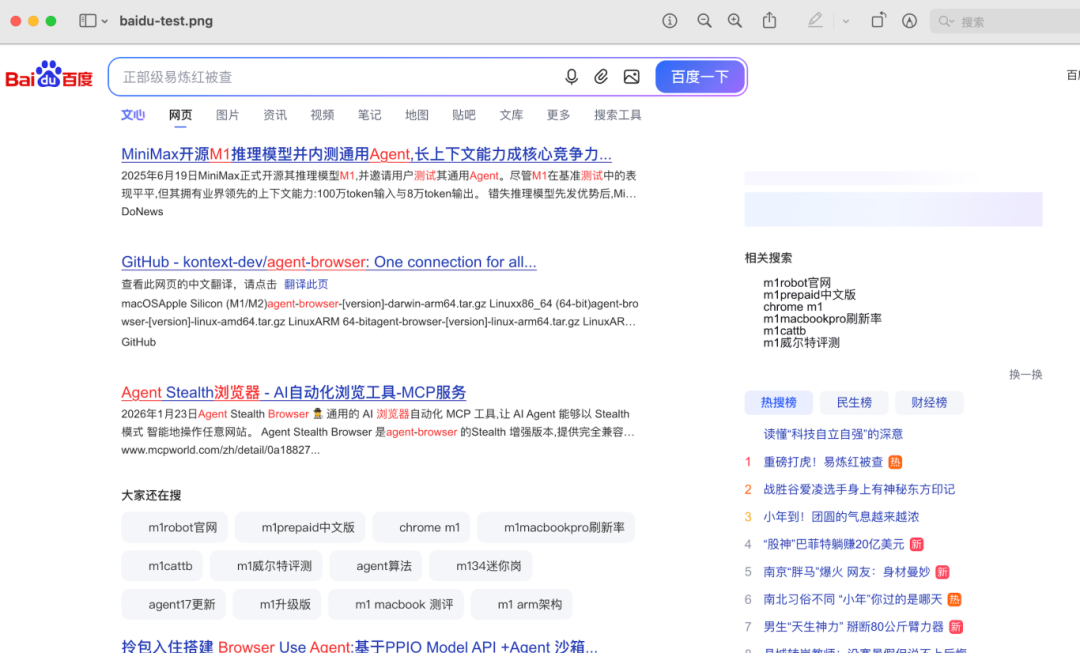The image size is (1080, 653).
Task: Click the m1威尔特评测 suggestion chip
Action: [x=266, y=566]
